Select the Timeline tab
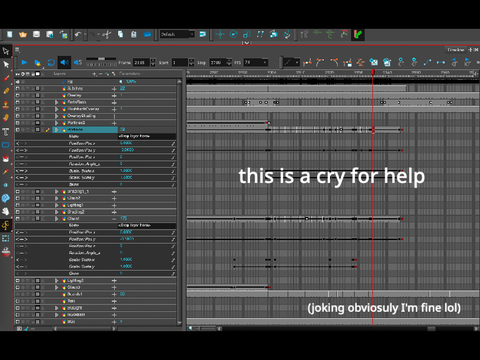 pyautogui.click(x=456, y=50)
